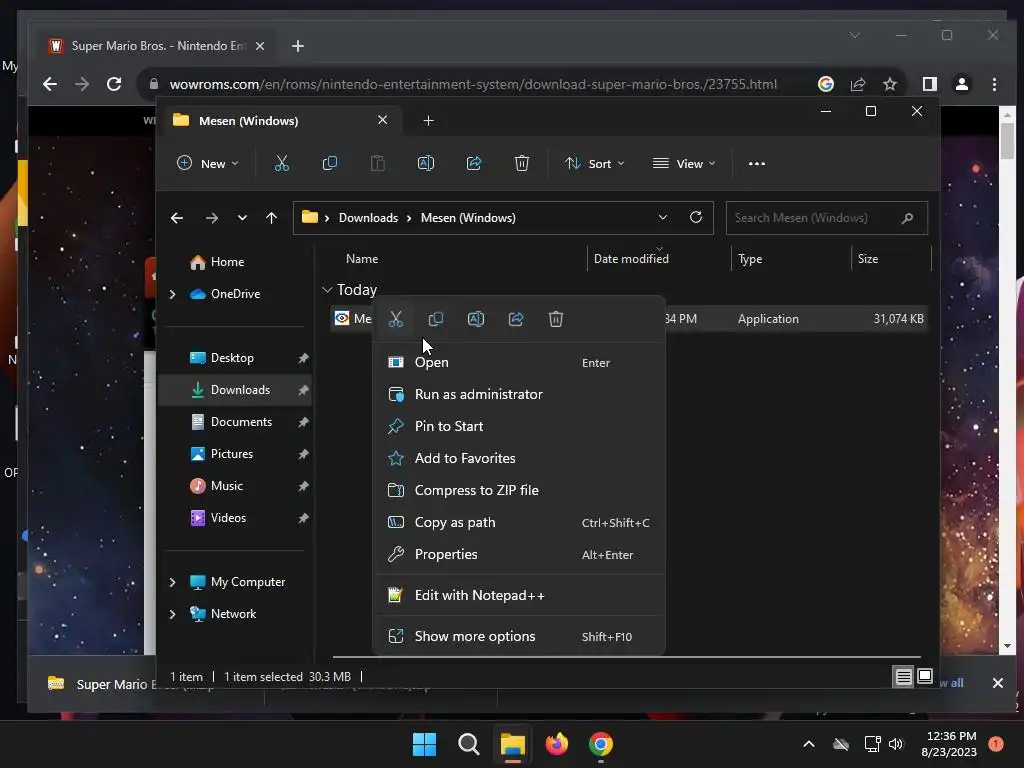This screenshot has width=1024, height=768.
Task: Choose Add to Favorites
Action: coord(520,458)
